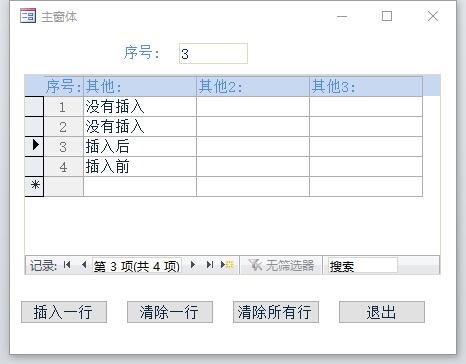Go to next record arrow

click(193, 265)
